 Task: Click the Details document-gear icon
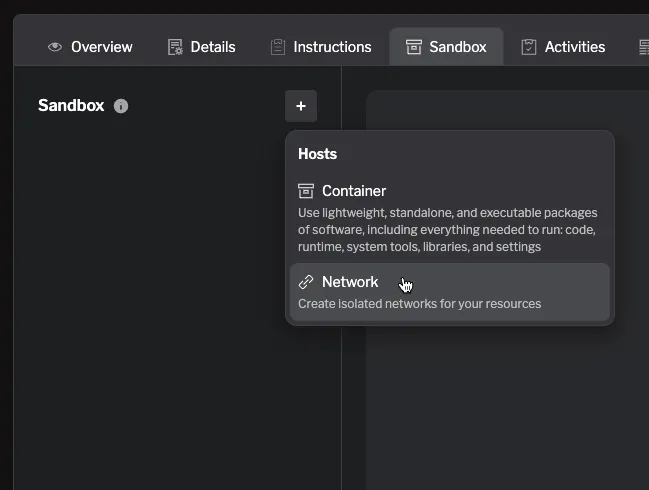(175, 47)
